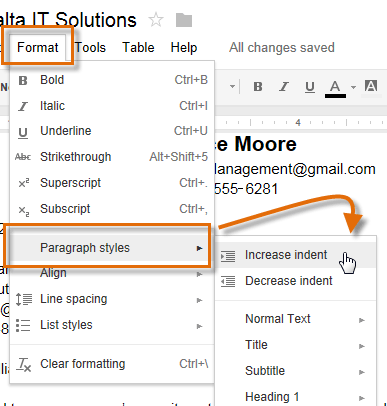Click the Underline U icon in menu
Image resolution: width=387 pixels, height=406 pixels.
(23, 132)
